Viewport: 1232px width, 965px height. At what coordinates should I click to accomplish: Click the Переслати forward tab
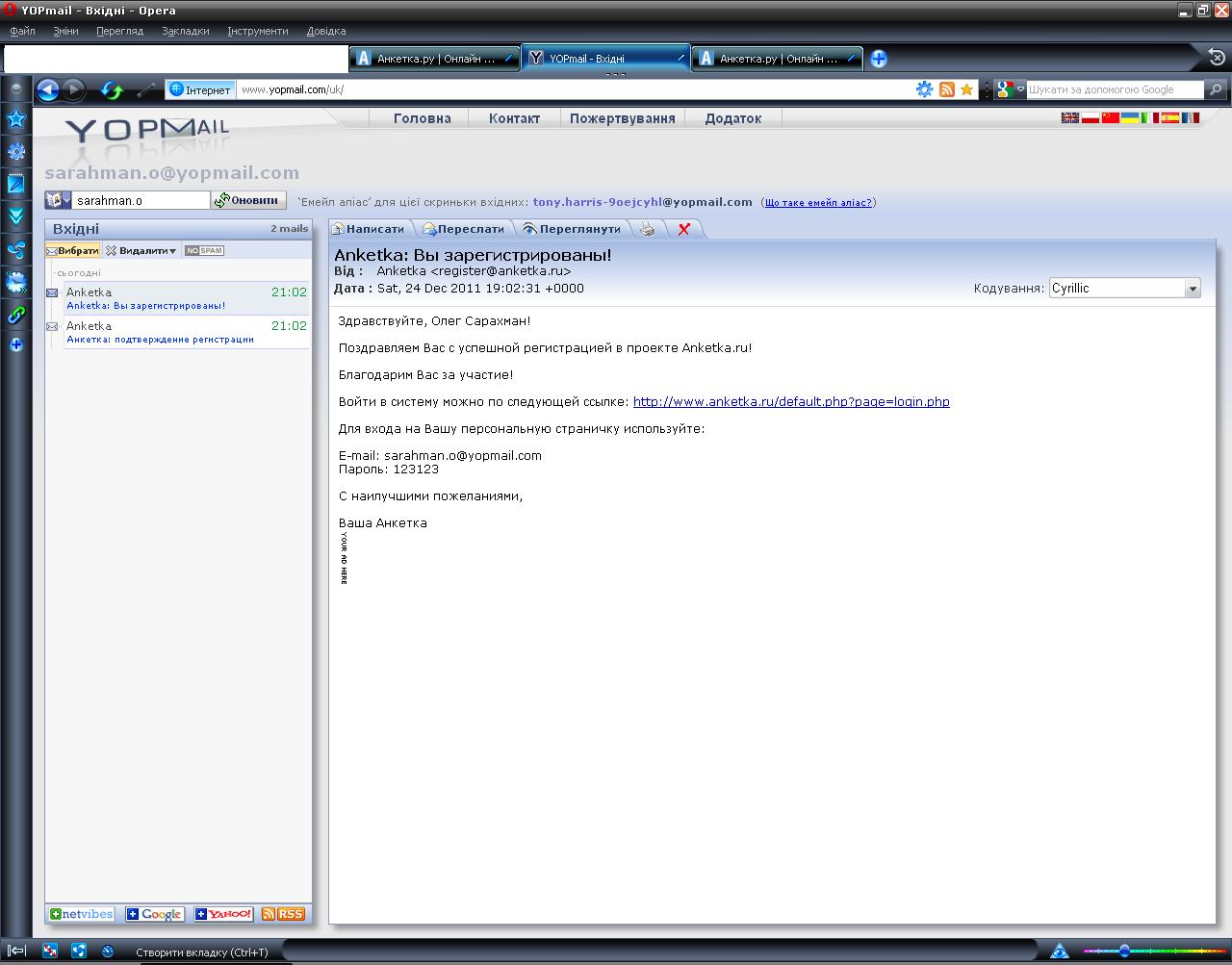pos(463,229)
